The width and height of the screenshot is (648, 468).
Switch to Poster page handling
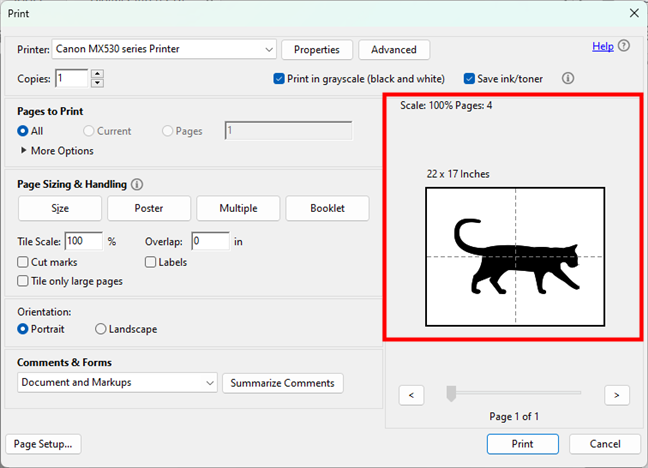[149, 208]
